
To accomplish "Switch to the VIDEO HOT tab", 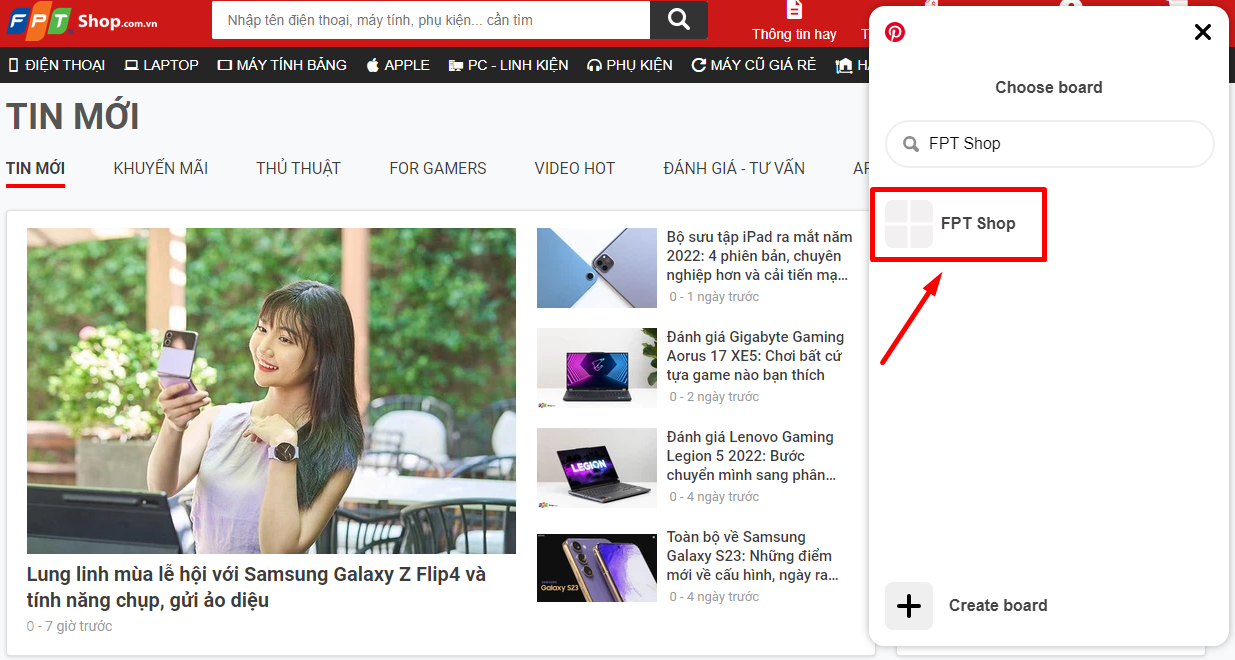I will click(x=575, y=168).
